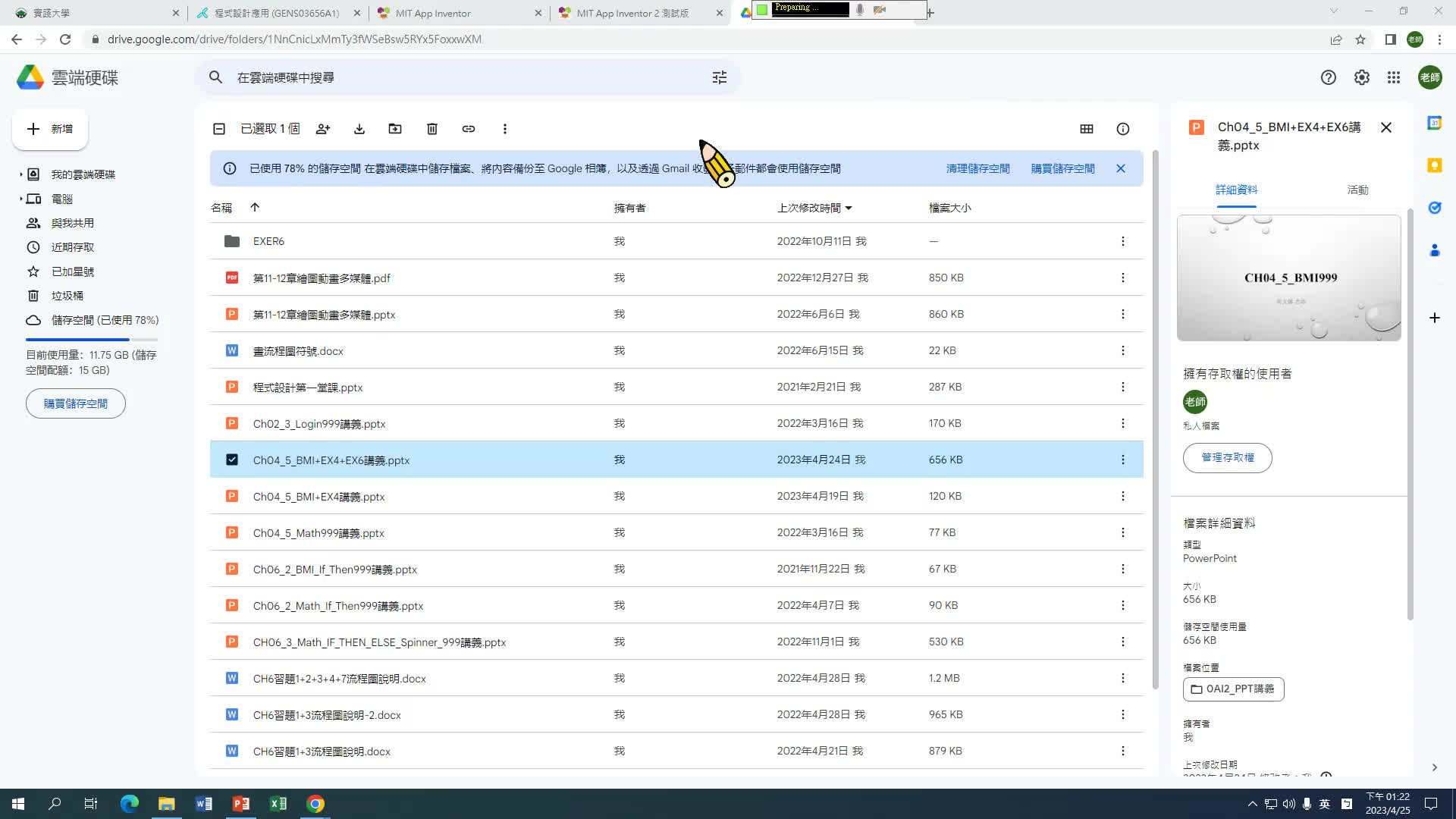Open more options for EXER6 folder
1456x819 pixels.
(x=1123, y=241)
